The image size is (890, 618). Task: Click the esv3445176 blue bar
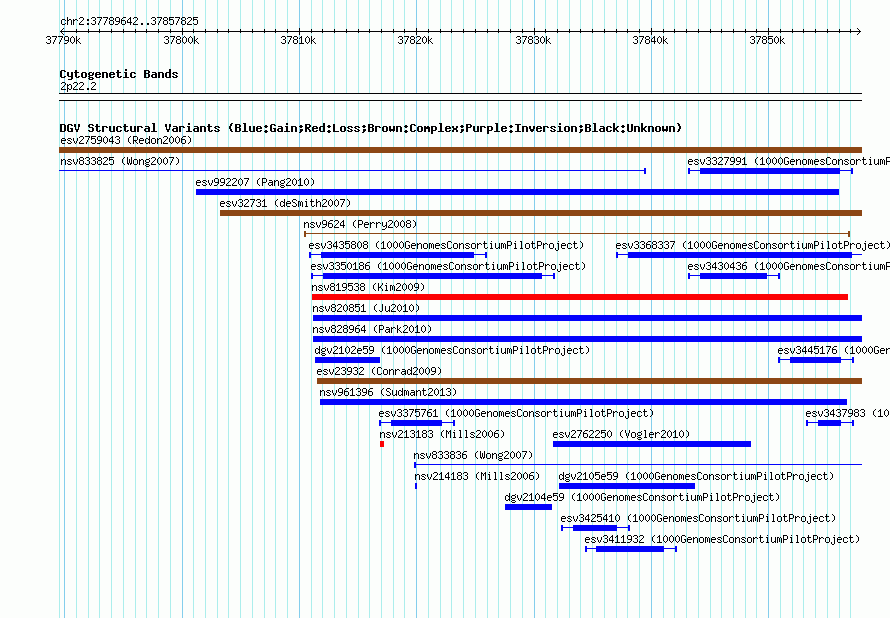click(815, 360)
